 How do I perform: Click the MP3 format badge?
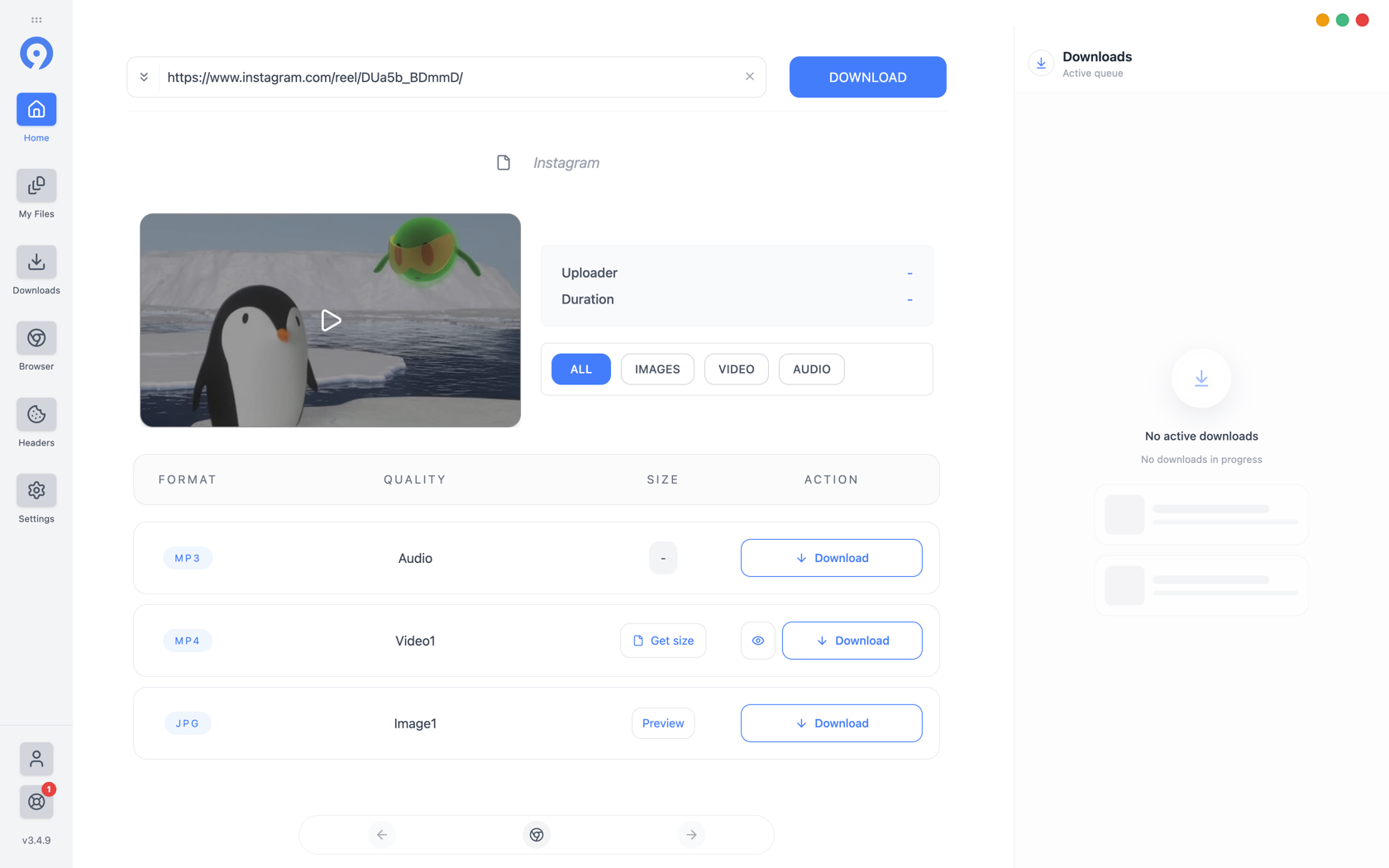click(188, 558)
